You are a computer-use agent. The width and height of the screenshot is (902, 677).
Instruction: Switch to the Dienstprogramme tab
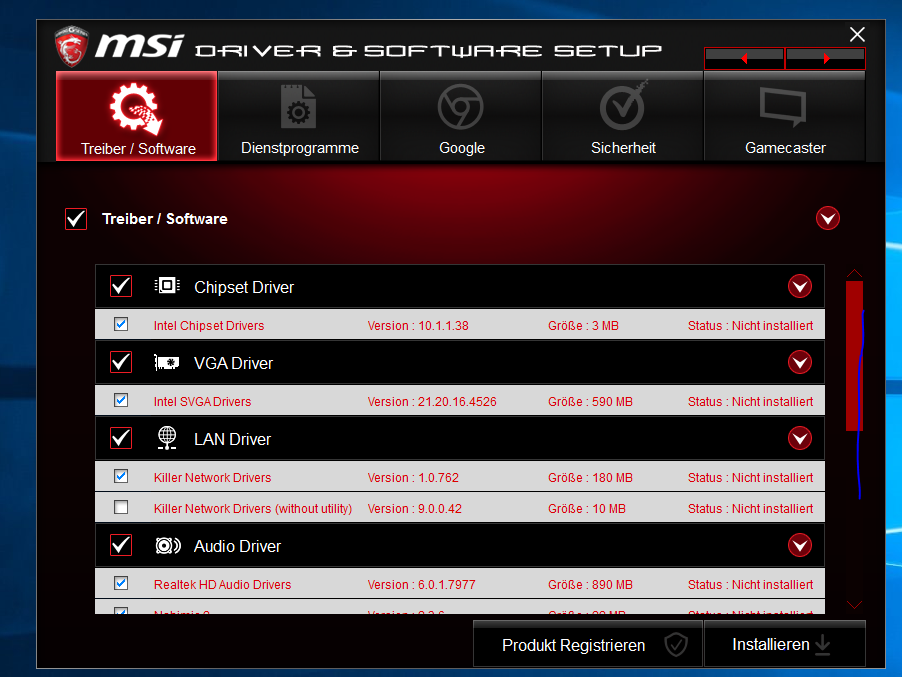click(x=299, y=116)
